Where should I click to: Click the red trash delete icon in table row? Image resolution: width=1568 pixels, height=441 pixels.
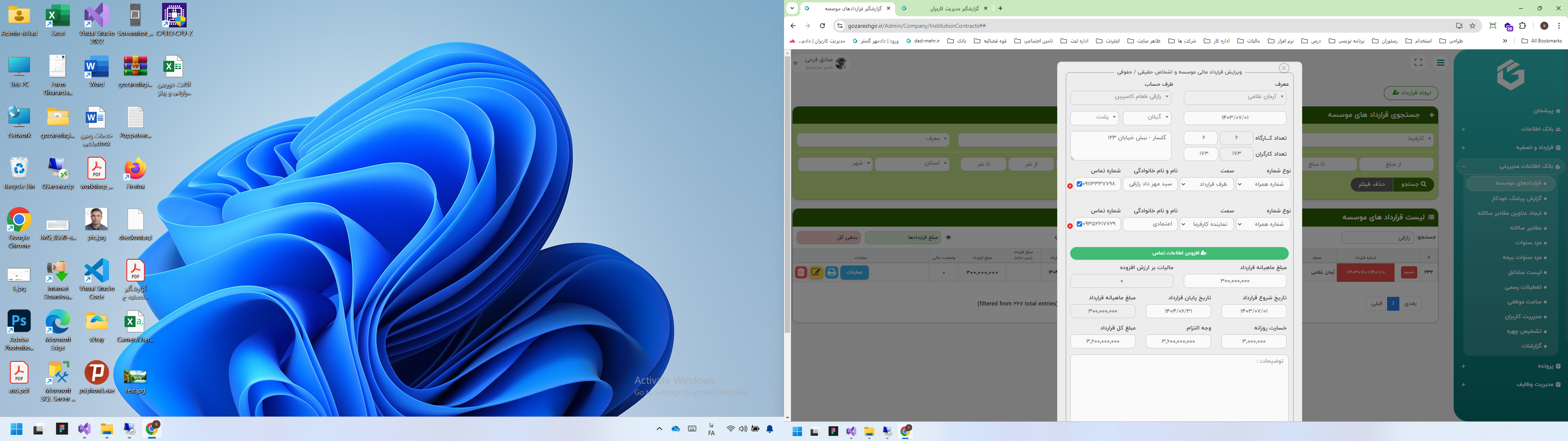tap(801, 272)
